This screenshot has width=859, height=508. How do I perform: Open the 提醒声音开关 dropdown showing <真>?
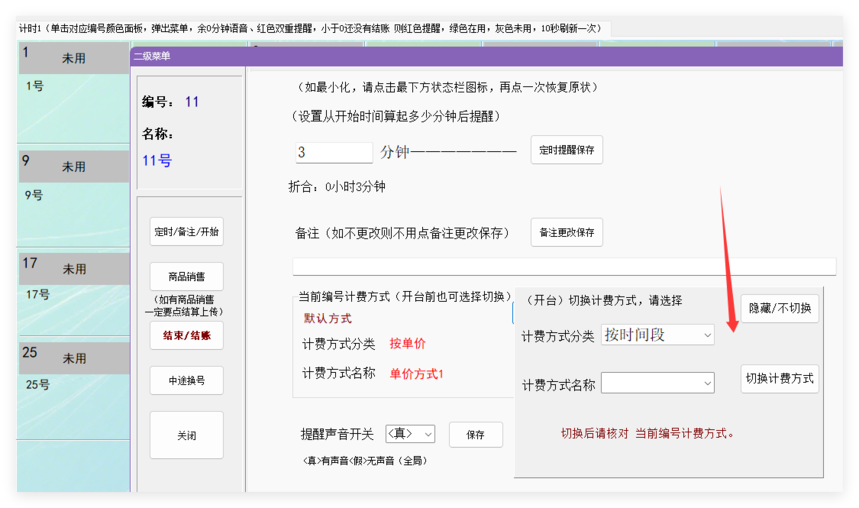(x=410, y=433)
